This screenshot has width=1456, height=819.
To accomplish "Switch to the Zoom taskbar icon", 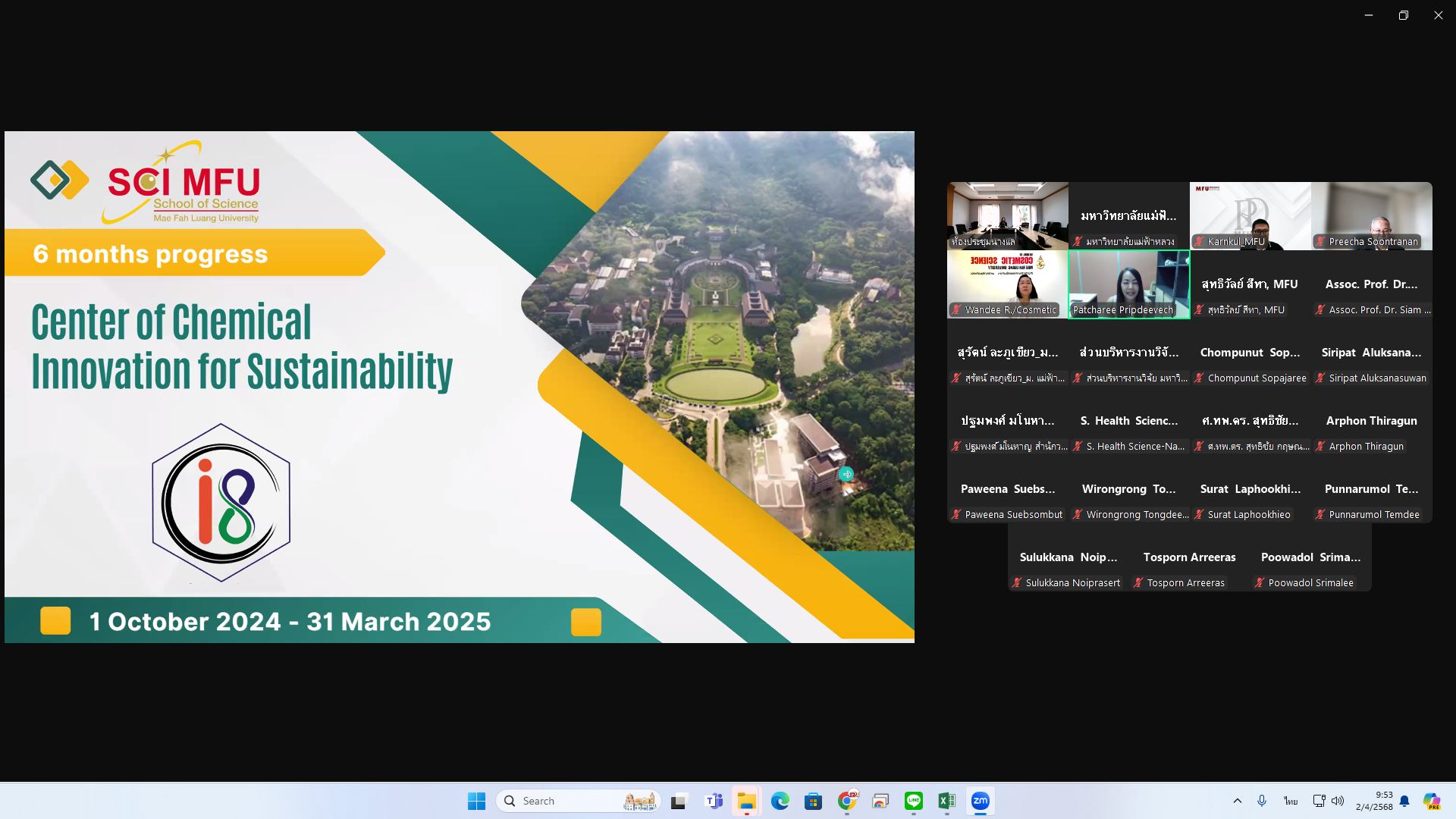I will pos(981,801).
